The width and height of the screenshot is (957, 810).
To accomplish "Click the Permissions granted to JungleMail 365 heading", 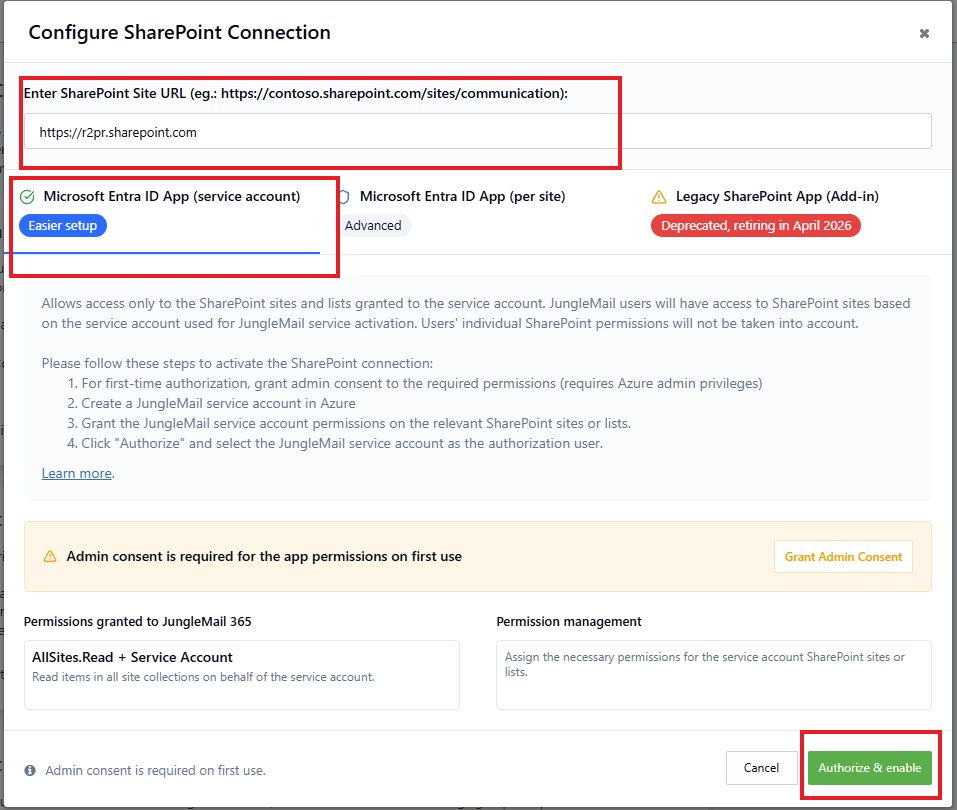I will (137, 621).
